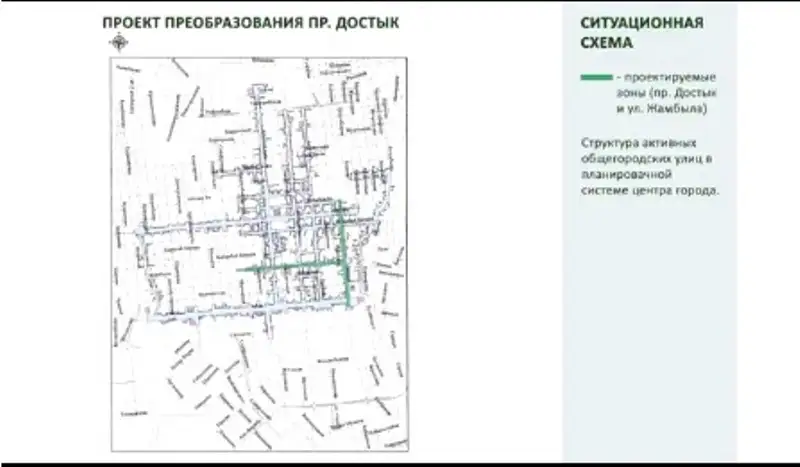
Task: Click empty gray sidebar area below description
Action: tap(649, 330)
